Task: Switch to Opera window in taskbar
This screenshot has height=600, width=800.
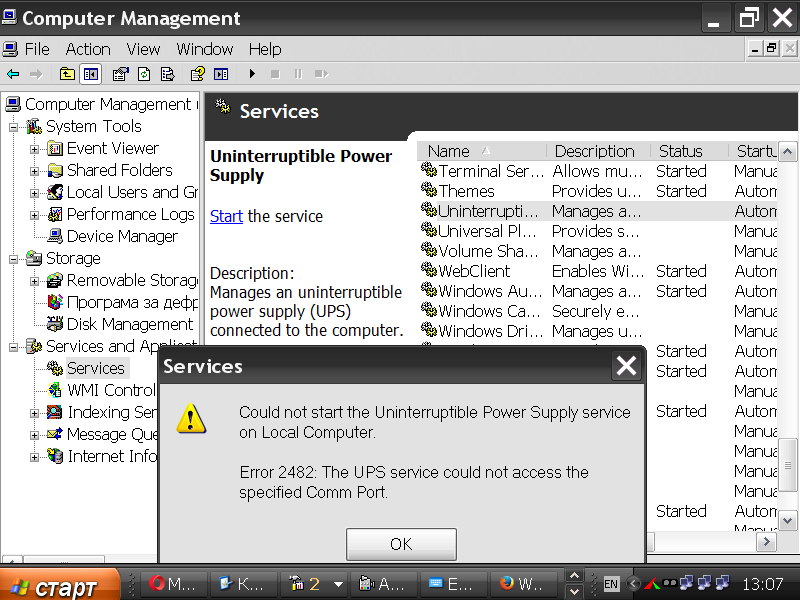Action: [173, 584]
